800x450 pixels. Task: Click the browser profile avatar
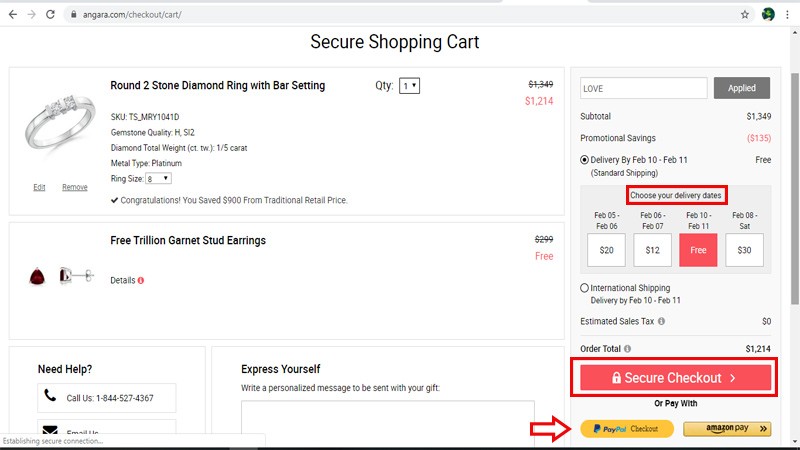(x=768, y=15)
